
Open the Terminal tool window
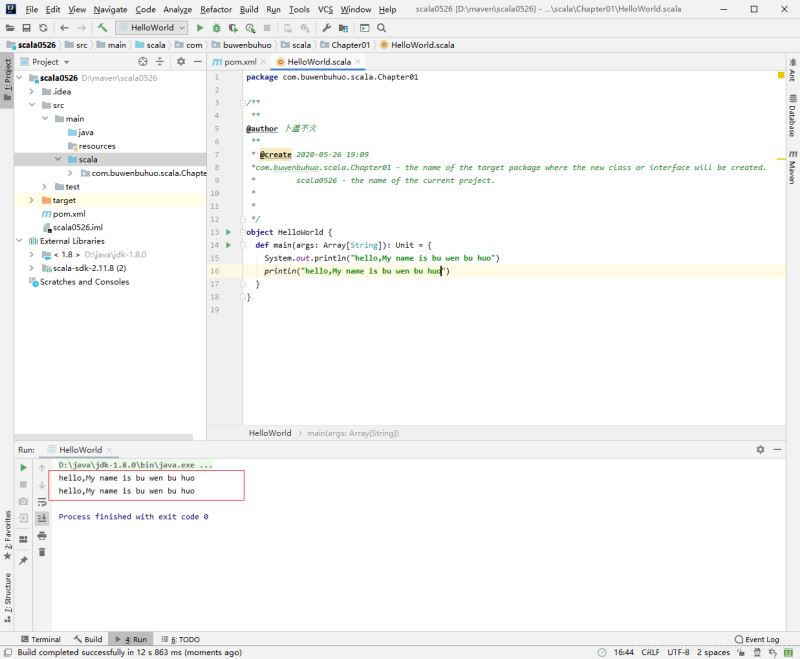(x=40, y=639)
